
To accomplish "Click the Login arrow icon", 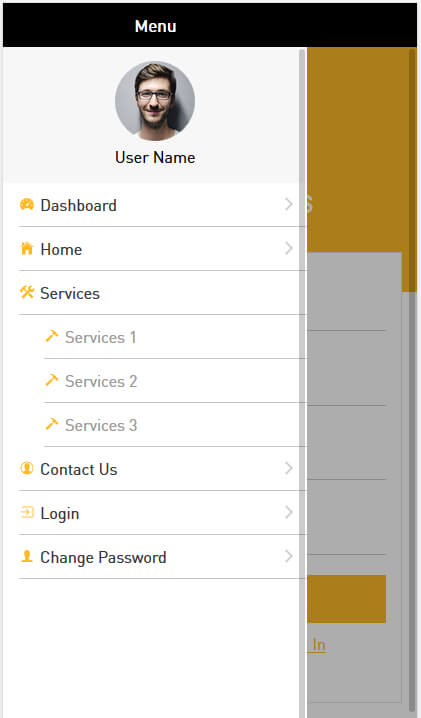I will 27,512.
